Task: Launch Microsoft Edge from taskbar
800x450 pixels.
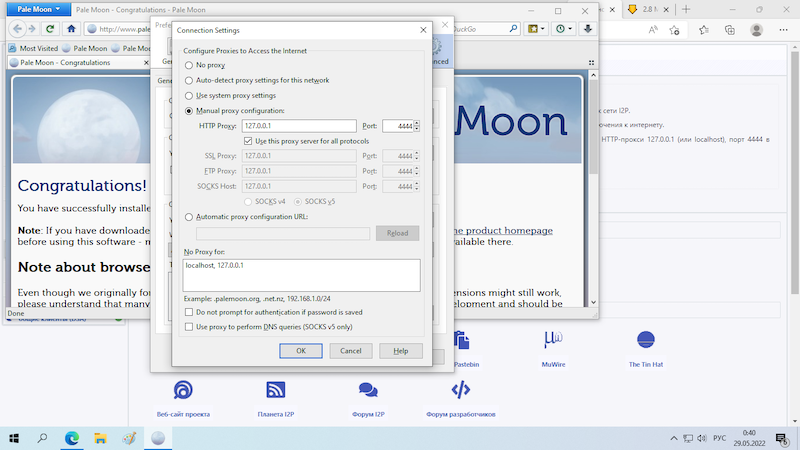Action: [x=72, y=438]
